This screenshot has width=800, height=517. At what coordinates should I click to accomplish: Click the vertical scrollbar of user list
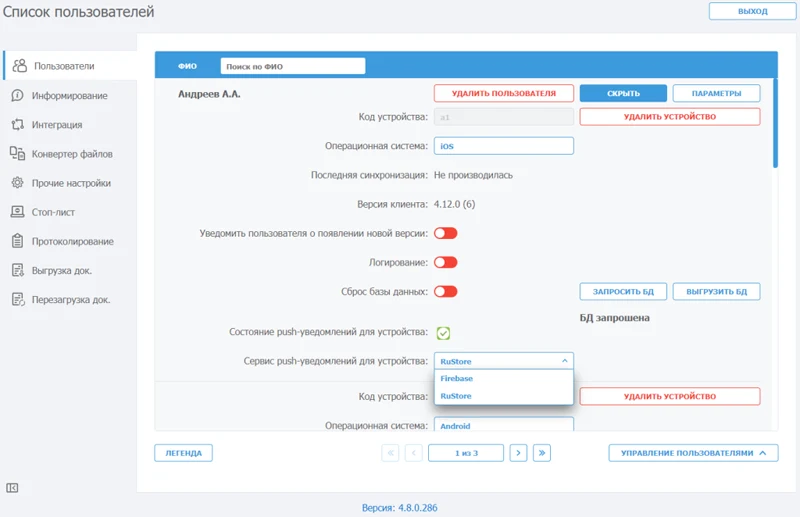(776, 123)
